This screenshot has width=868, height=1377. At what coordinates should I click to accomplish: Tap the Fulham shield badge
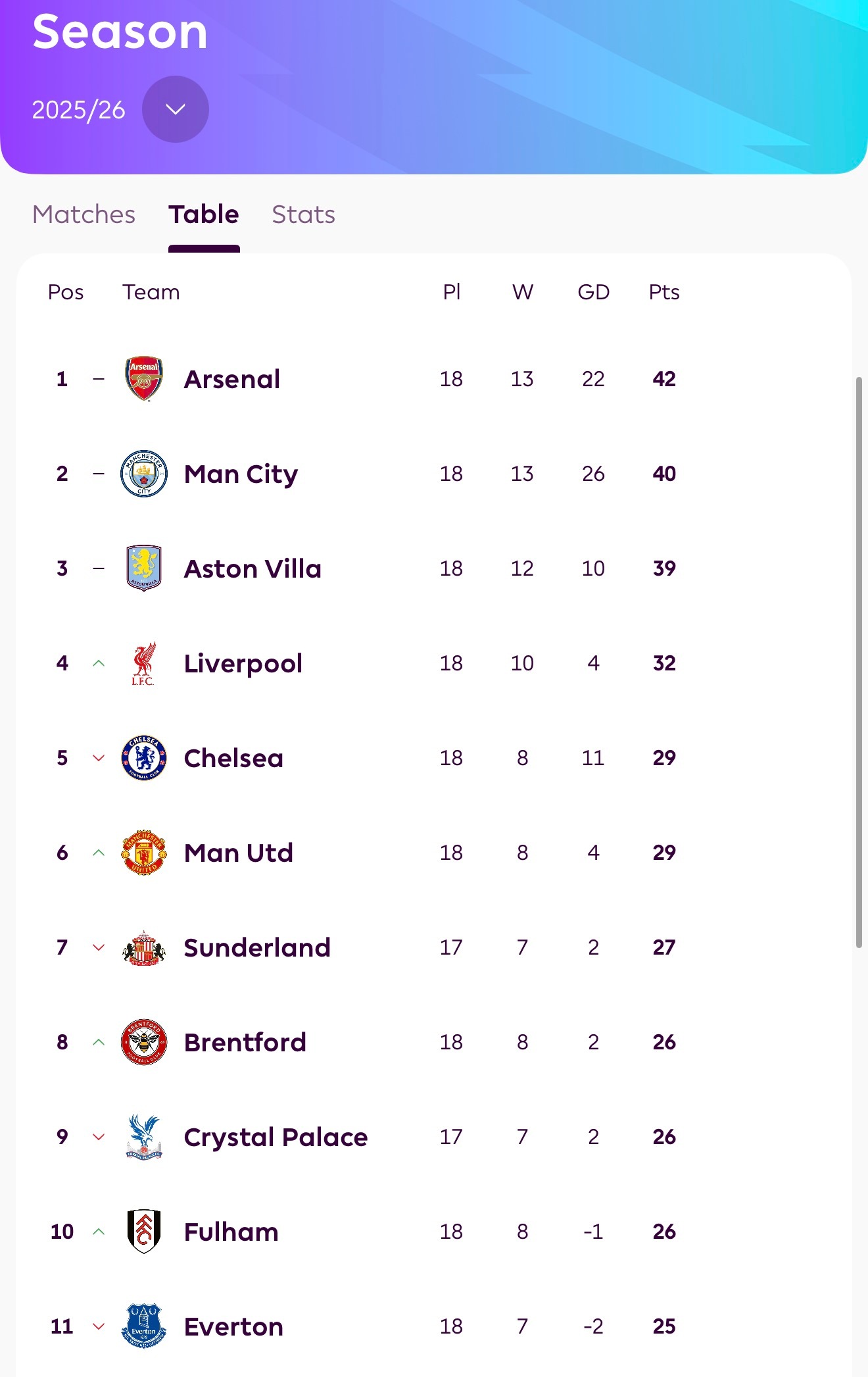point(144,1232)
